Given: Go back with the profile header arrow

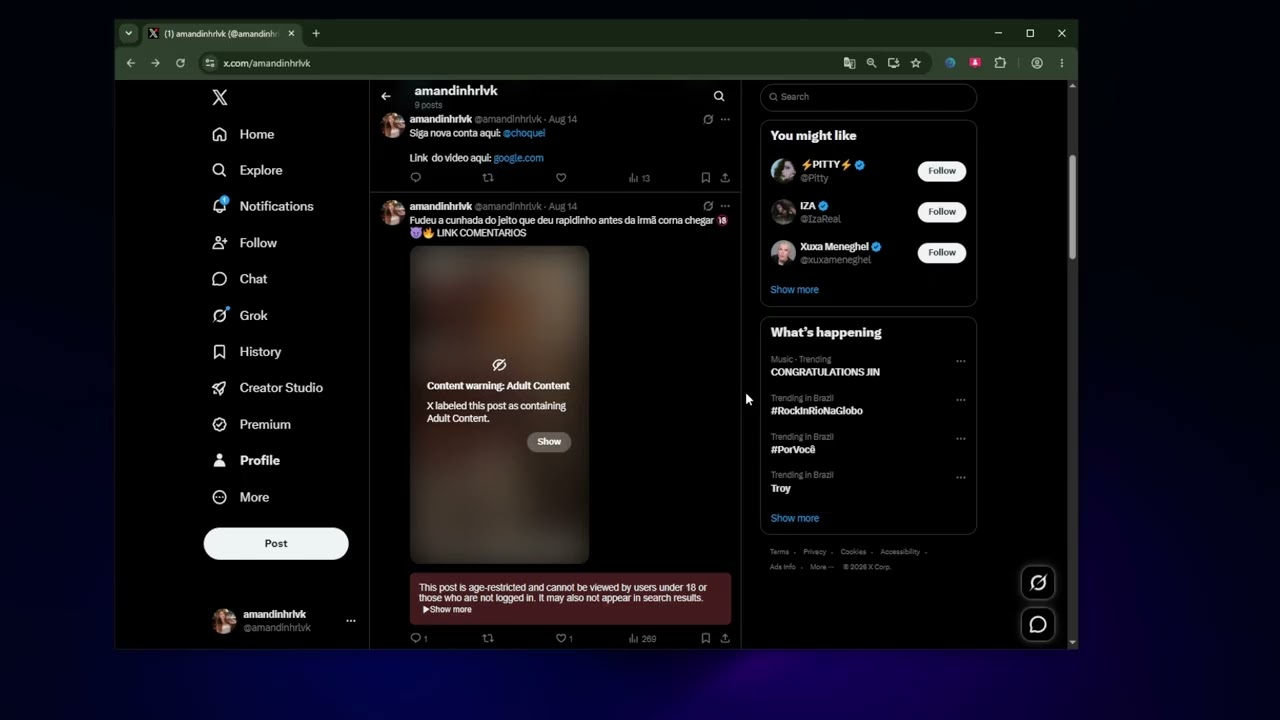Looking at the screenshot, I should point(385,96).
